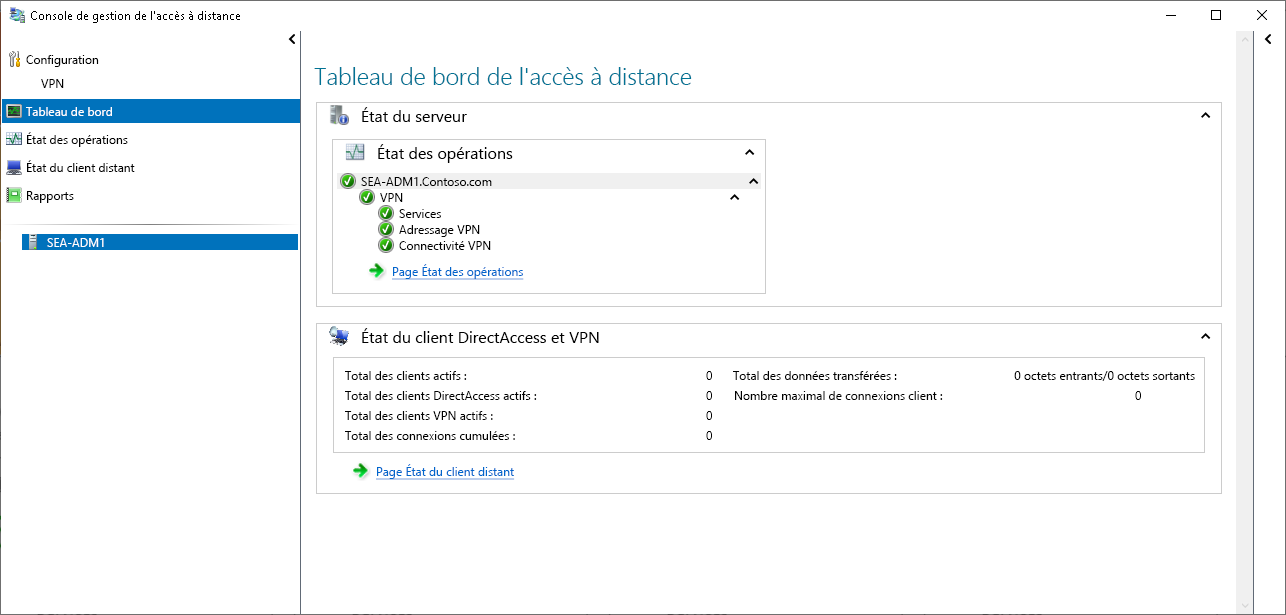Collapse the État du serveur section
This screenshot has height=615, width=1286.
point(1205,115)
